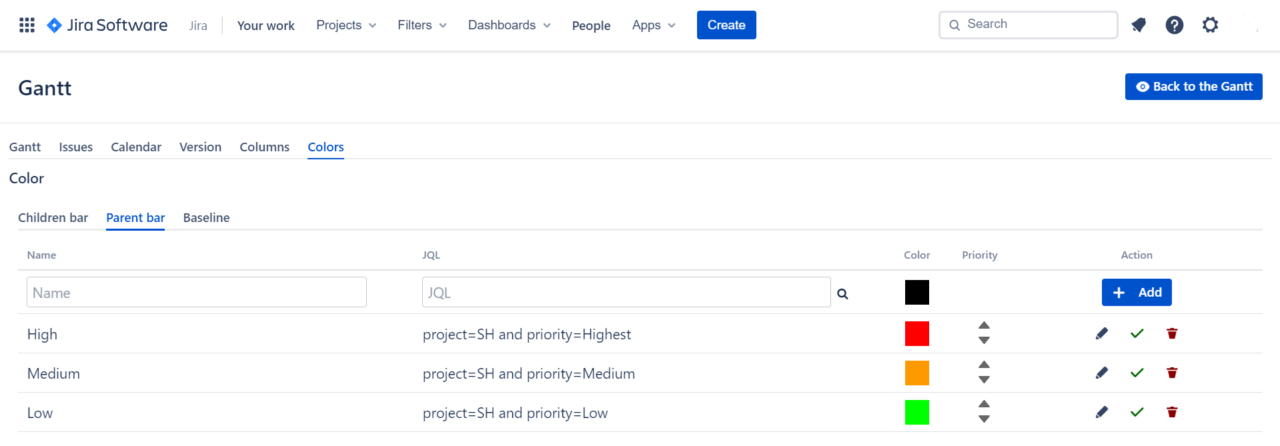Move the High rule priority down

click(x=984, y=341)
